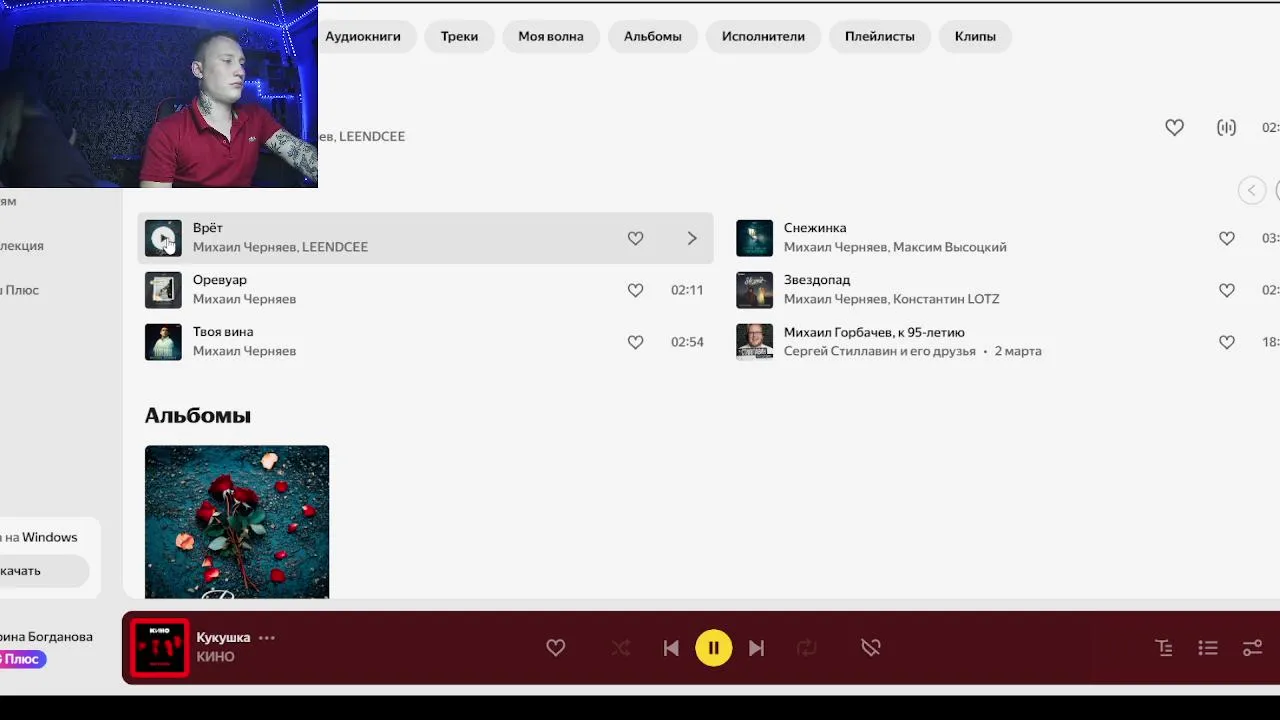Open artist Максим Высоцкий link
Viewport: 1280px width, 720px height.
(x=950, y=247)
